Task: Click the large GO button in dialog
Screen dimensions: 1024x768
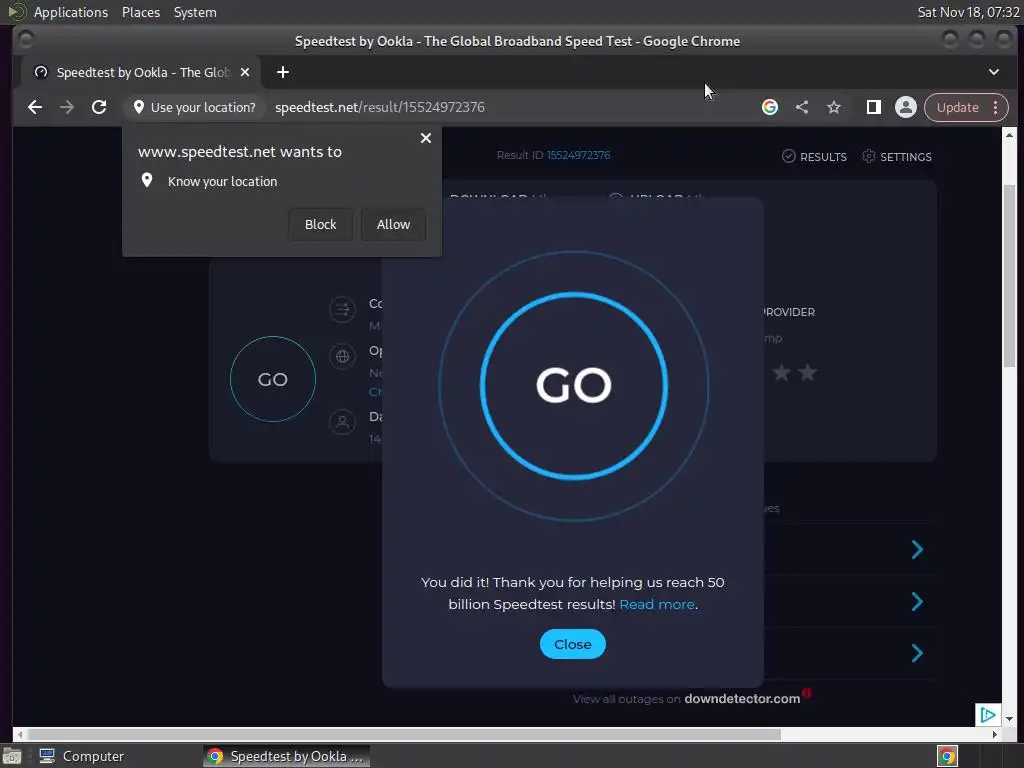Action: [574, 385]
